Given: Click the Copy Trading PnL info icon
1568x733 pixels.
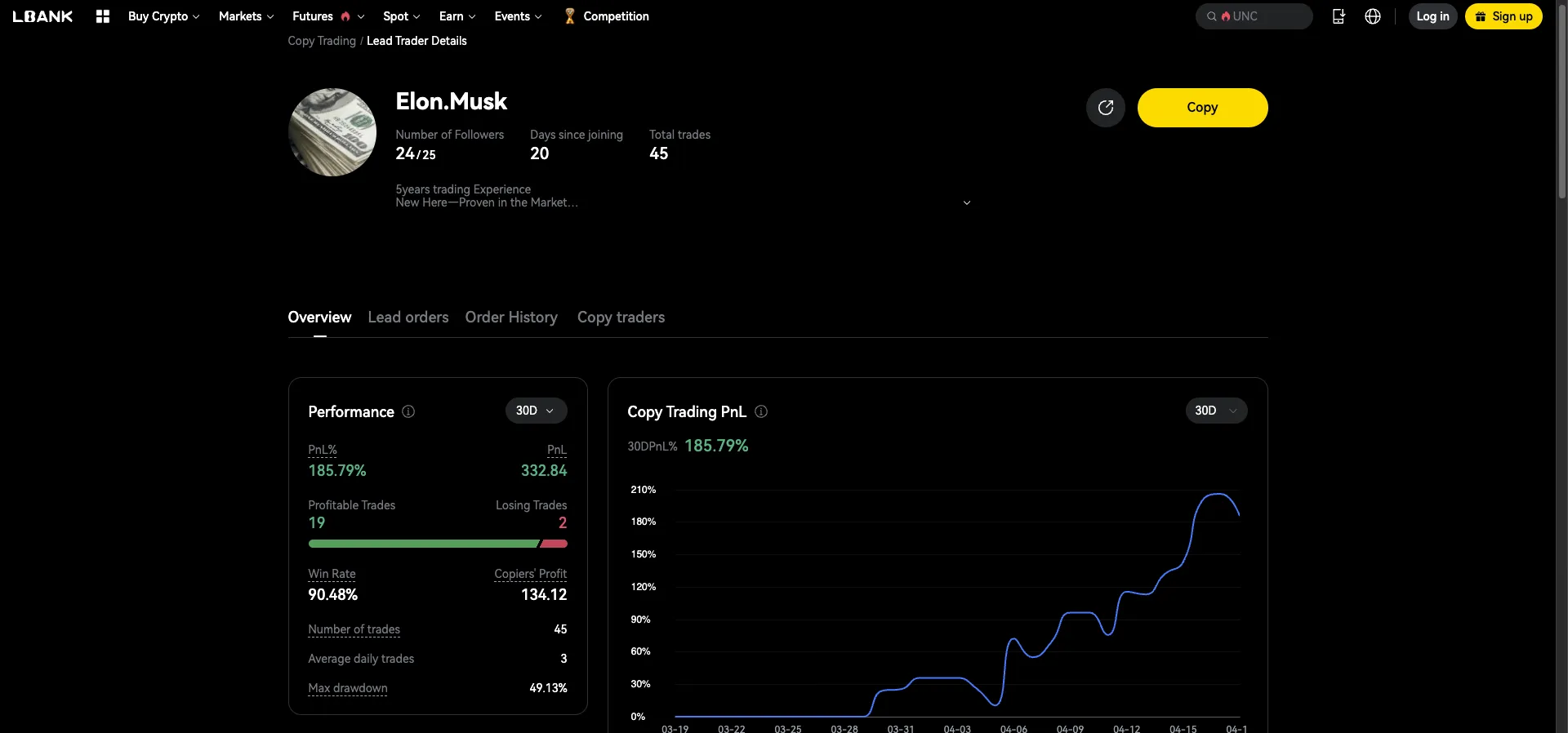Looking at the screenshot, I should [x=760, y=411].
